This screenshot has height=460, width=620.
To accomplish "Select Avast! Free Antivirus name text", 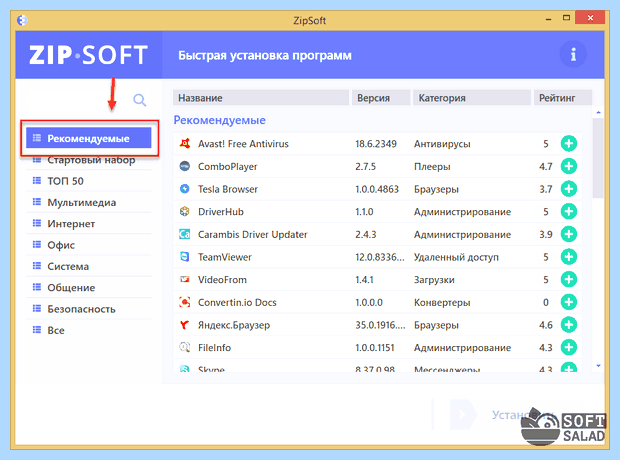I will pos(243,144).
